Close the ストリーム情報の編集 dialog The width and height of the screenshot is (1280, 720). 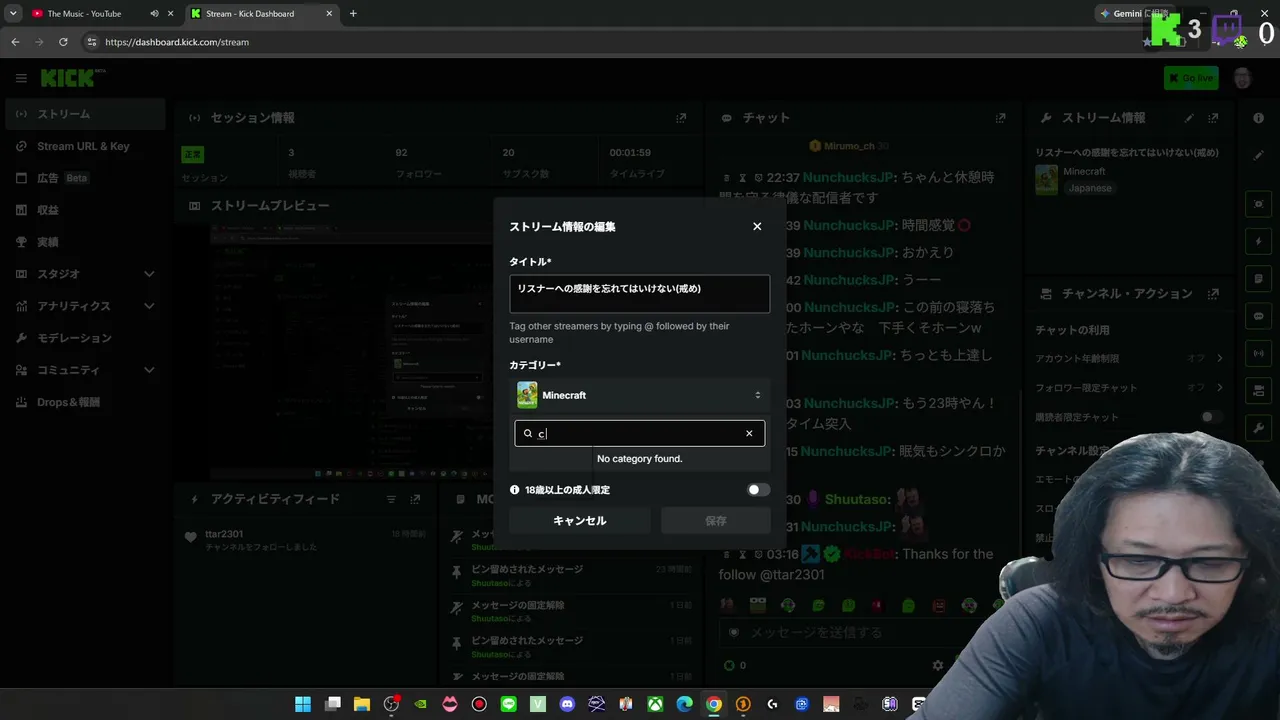(757, 226)
